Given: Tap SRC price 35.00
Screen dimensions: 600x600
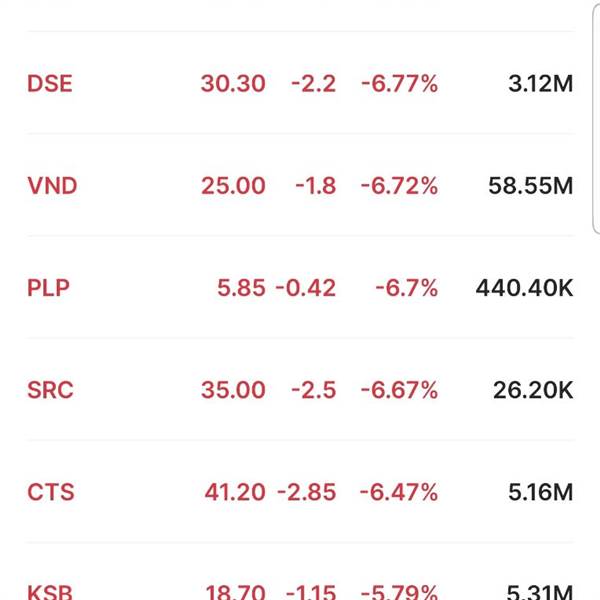Looking at the screenshot, I should 233,390.
